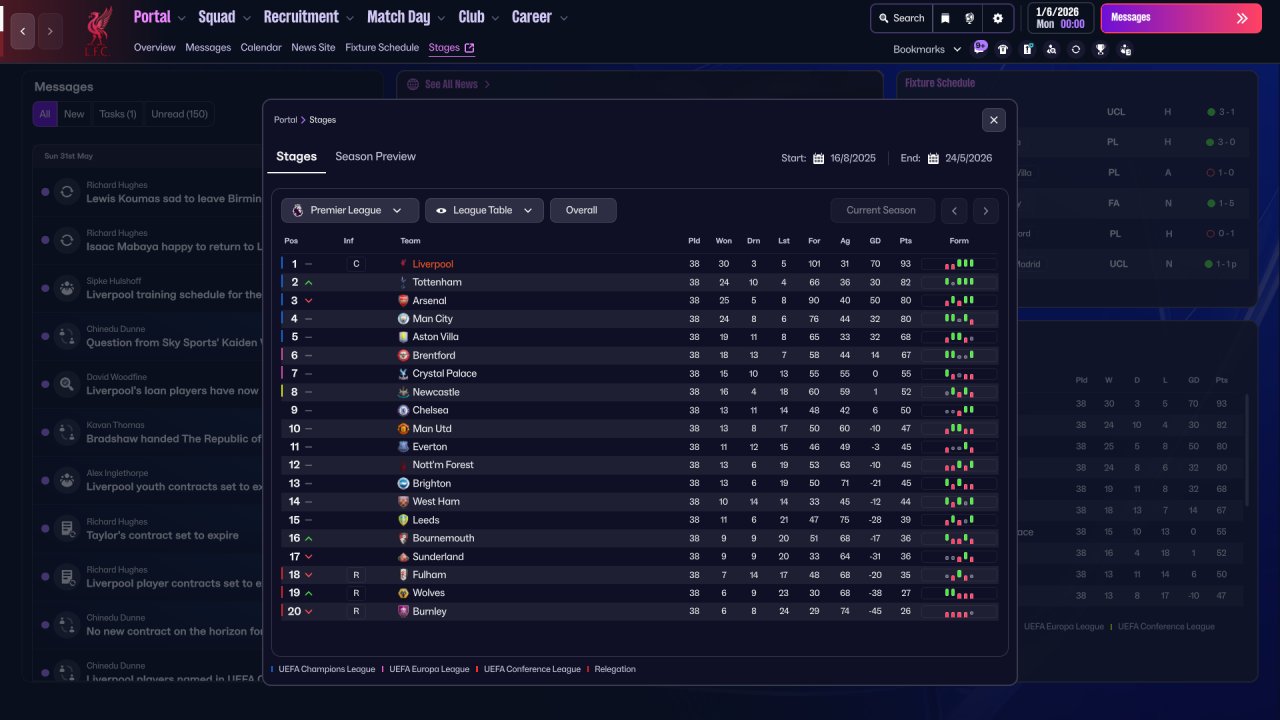Viewport: 1280px width, 720px height.
Task: Click the Leeds club badge
Action: pyautogui.click(x=404, y=520)
